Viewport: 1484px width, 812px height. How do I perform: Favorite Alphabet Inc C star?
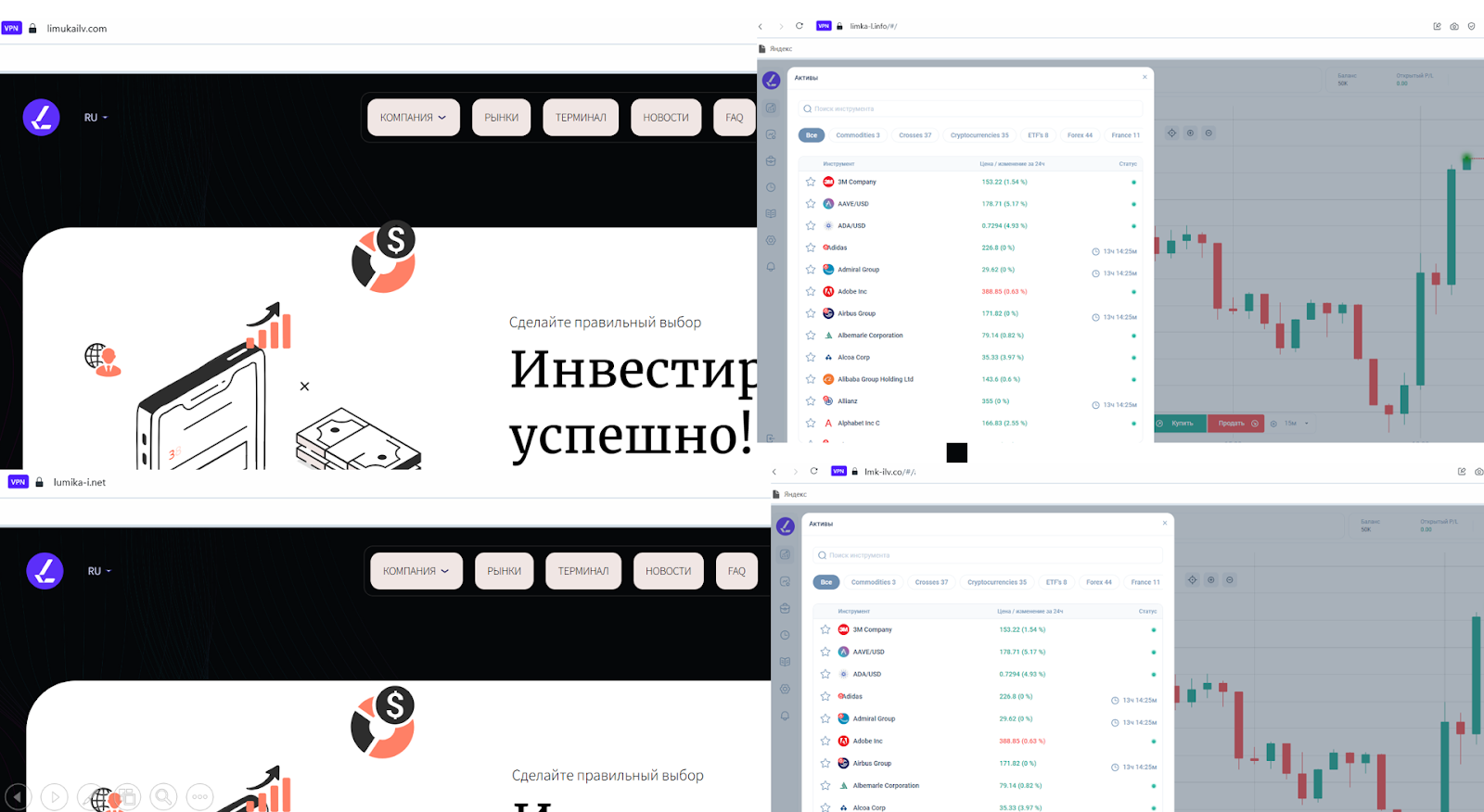811,423
